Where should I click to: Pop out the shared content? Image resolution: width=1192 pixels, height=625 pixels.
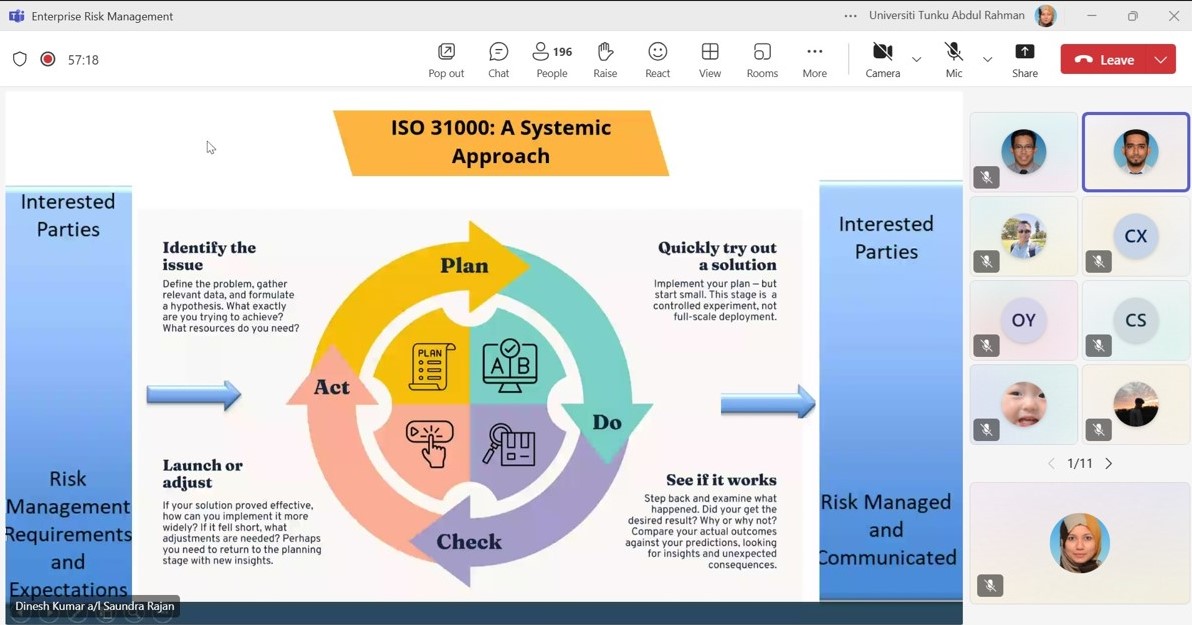click(x=446, y=60)
